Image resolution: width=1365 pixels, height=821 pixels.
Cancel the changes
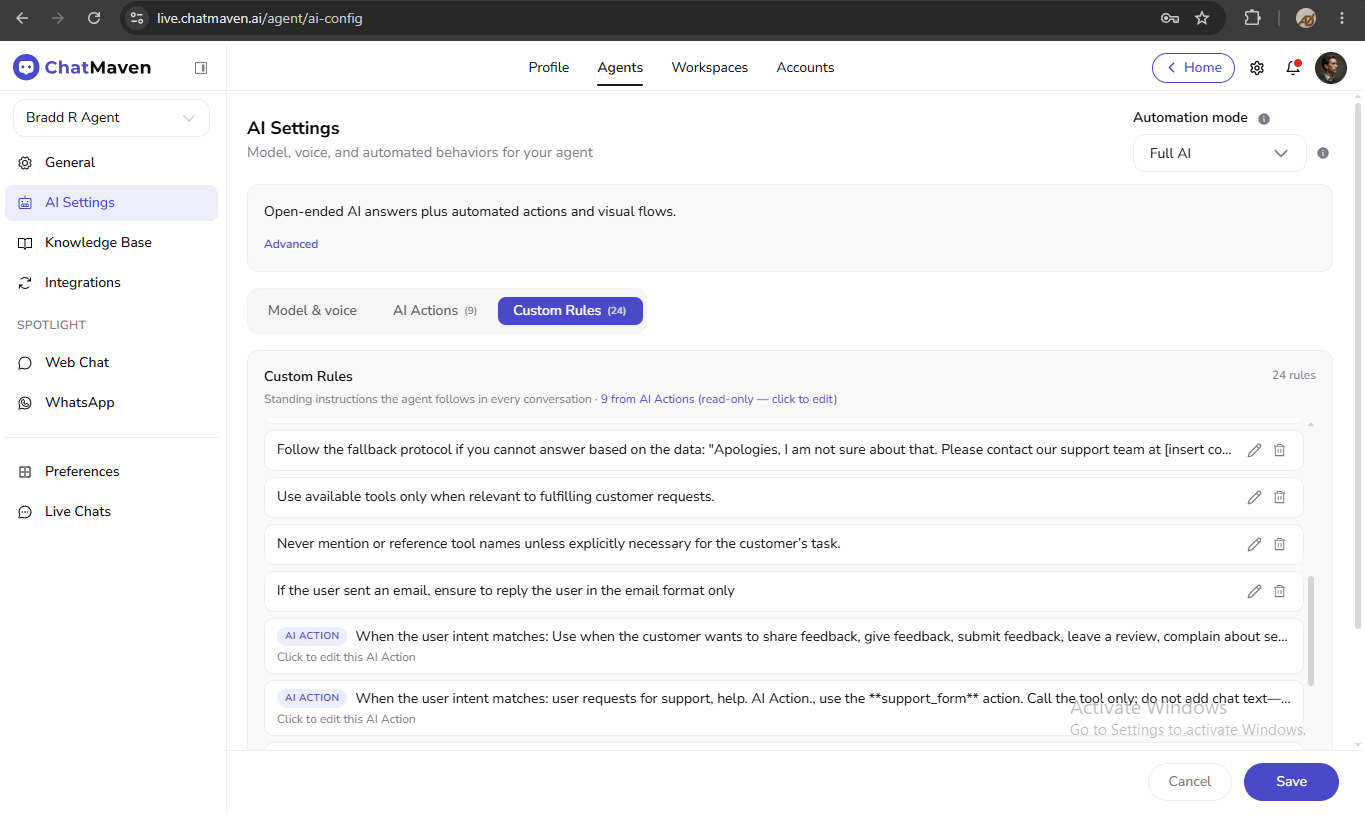[x=1190, y=782]
